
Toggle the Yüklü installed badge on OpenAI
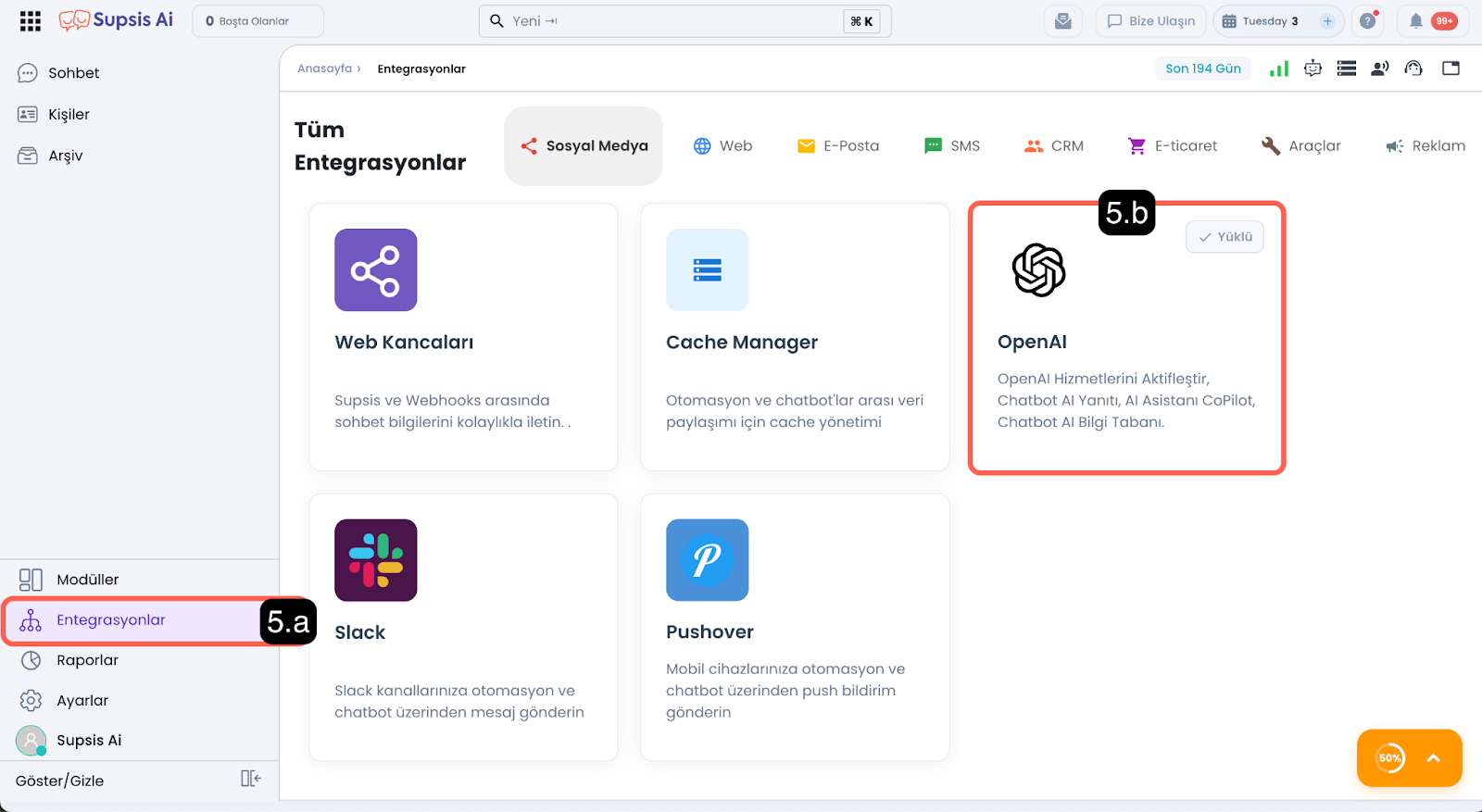tap(1225, 237)
